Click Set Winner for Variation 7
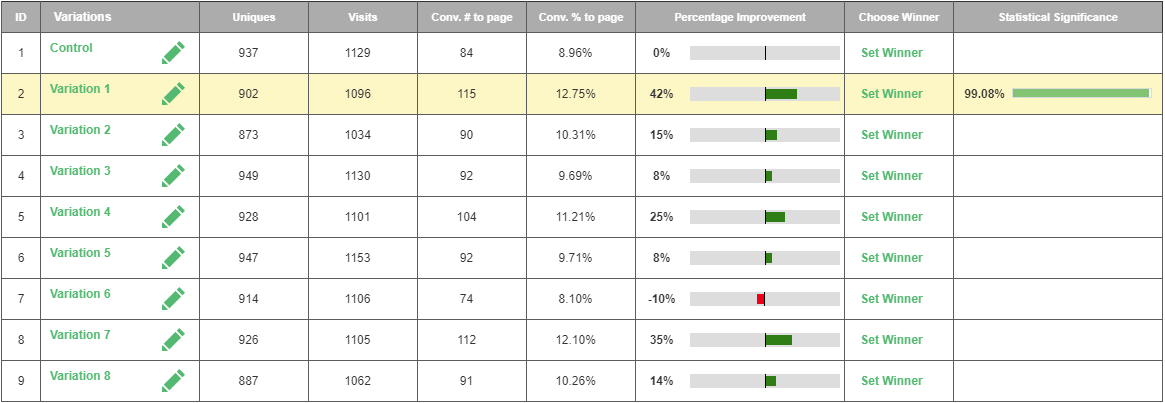Screen dimensions: 1165x403 click(891, 340)
